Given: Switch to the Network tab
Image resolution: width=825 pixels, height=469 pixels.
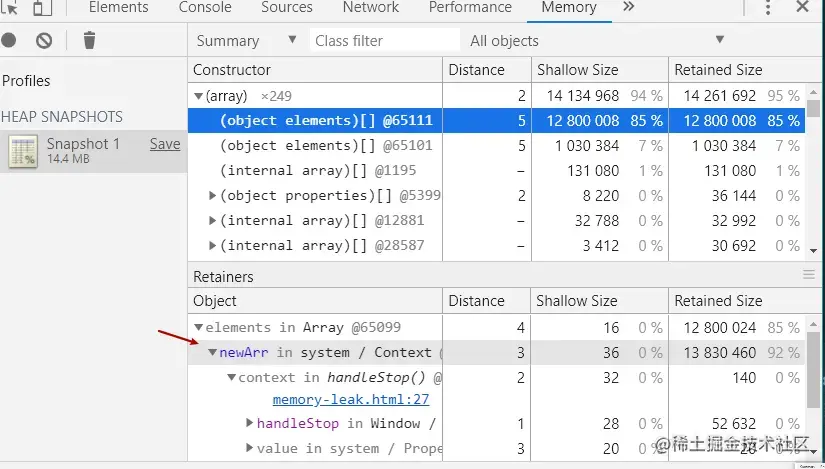Looking at the screenshot, I should tap(371, 7).
